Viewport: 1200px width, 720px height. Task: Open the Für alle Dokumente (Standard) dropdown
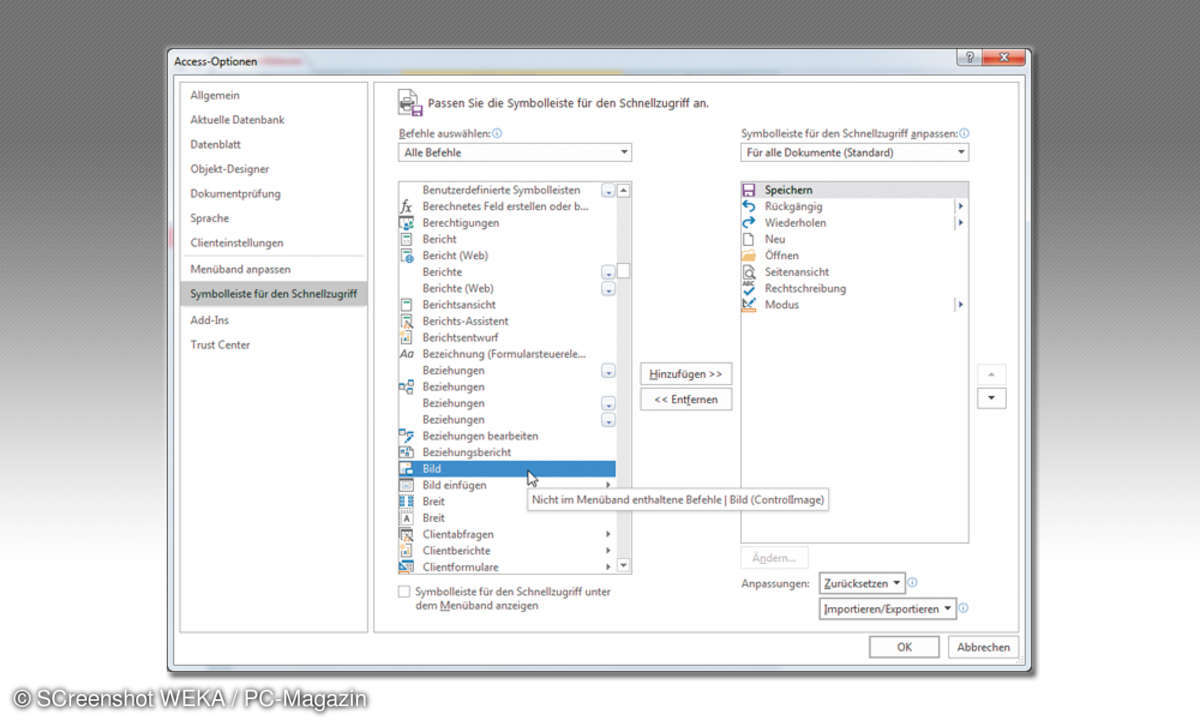(855, 153)
